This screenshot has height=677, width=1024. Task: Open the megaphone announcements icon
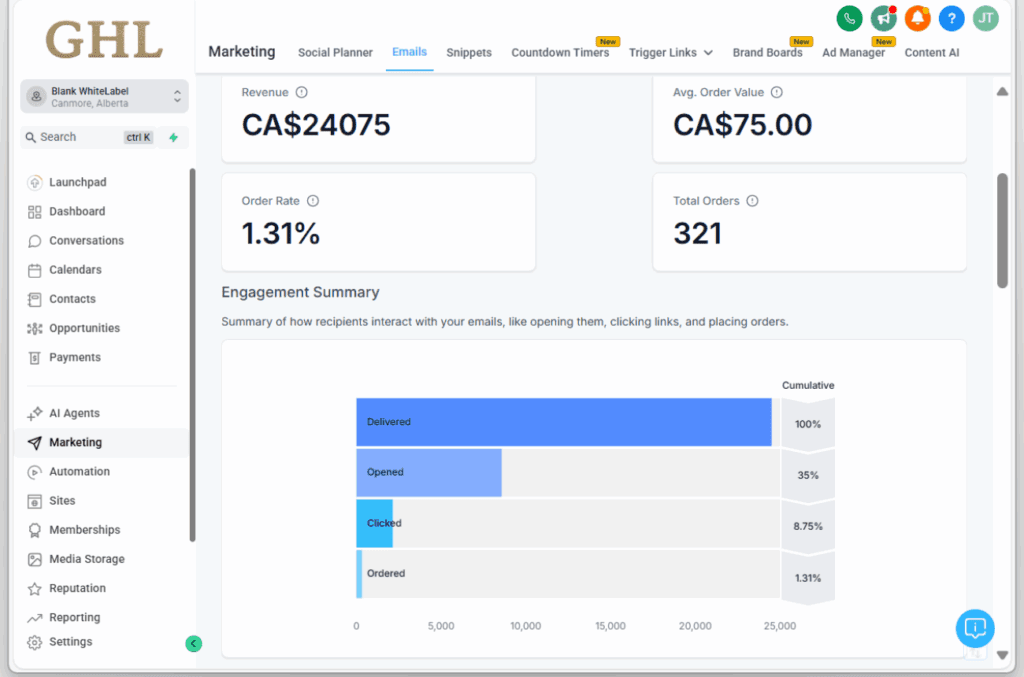tap(883, 18)
